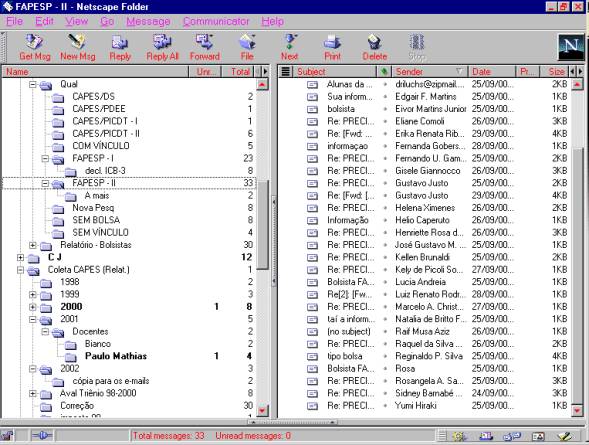
Task: Toggle message threading icon in header
Action: [x=285, y=71]
